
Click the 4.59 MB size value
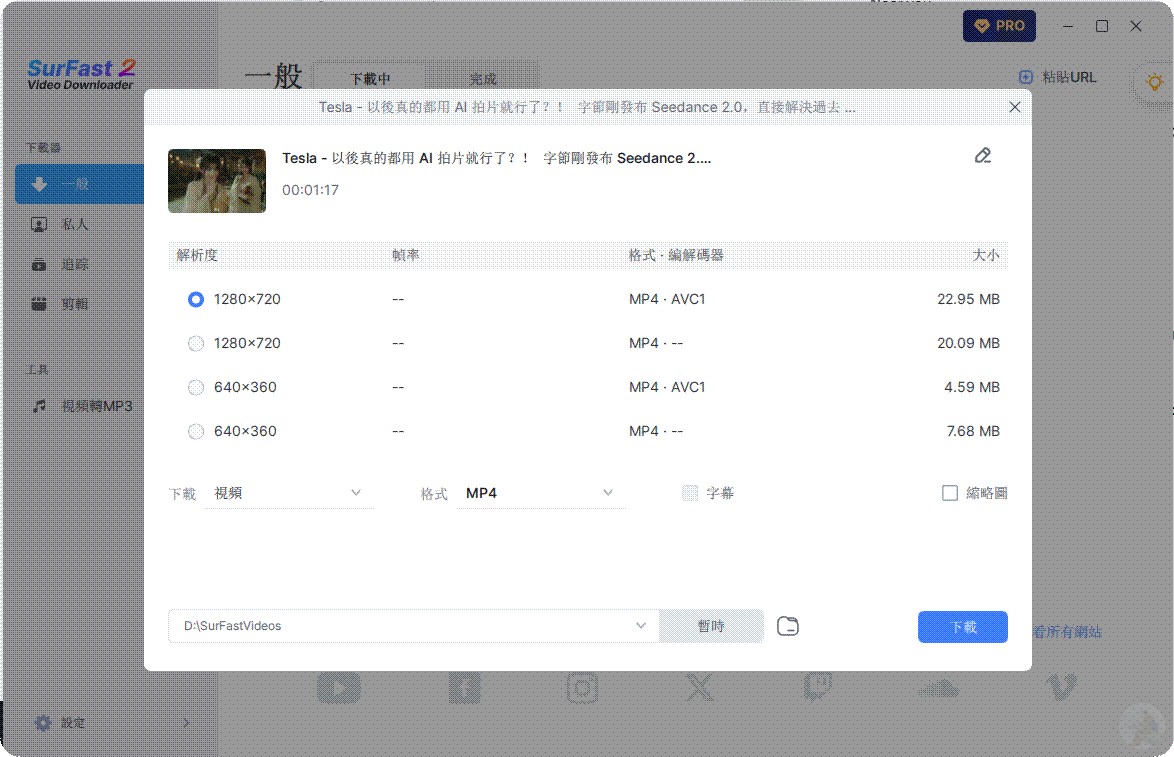pos(972,387)
